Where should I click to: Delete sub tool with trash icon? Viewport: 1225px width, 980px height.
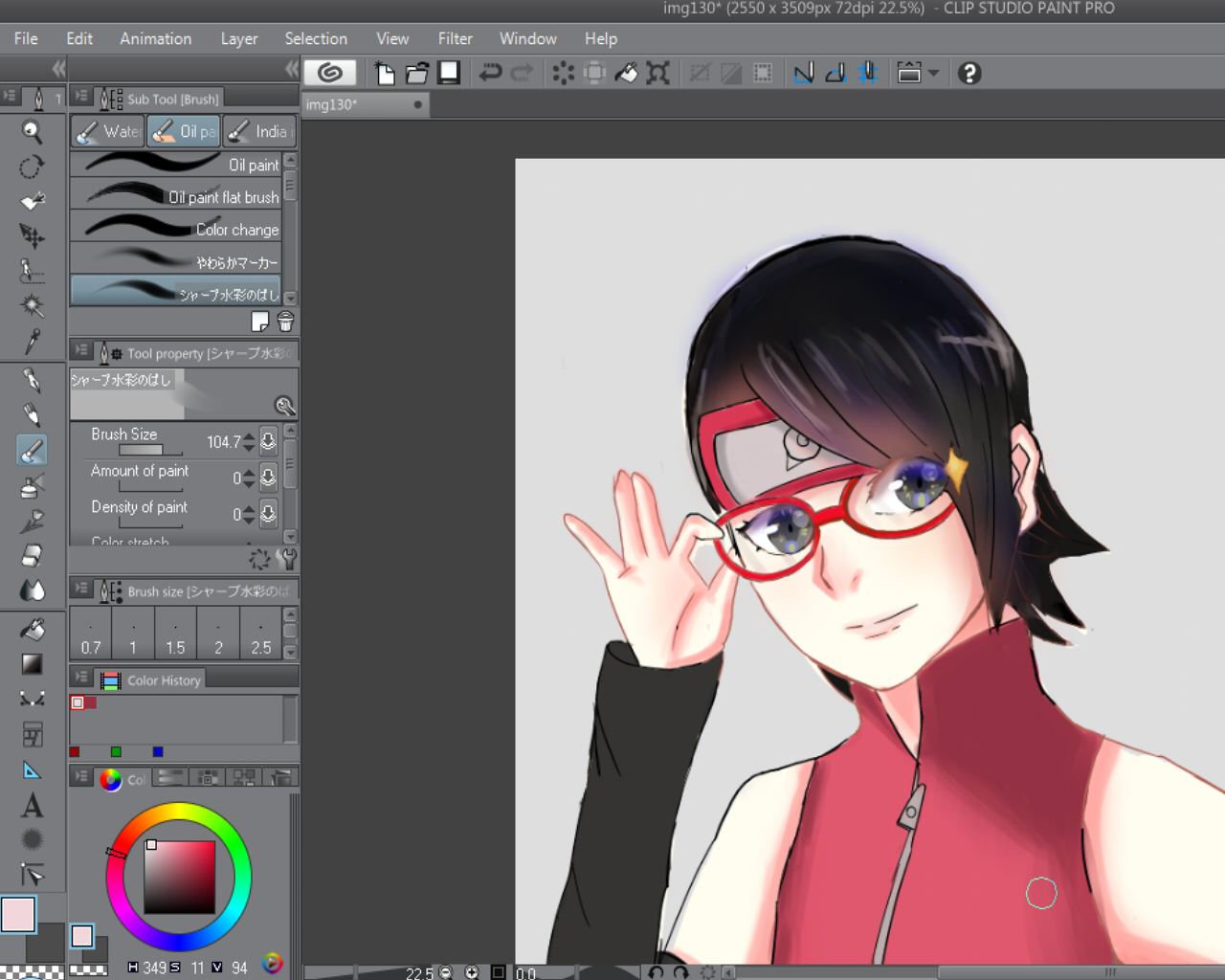[285, 322]
